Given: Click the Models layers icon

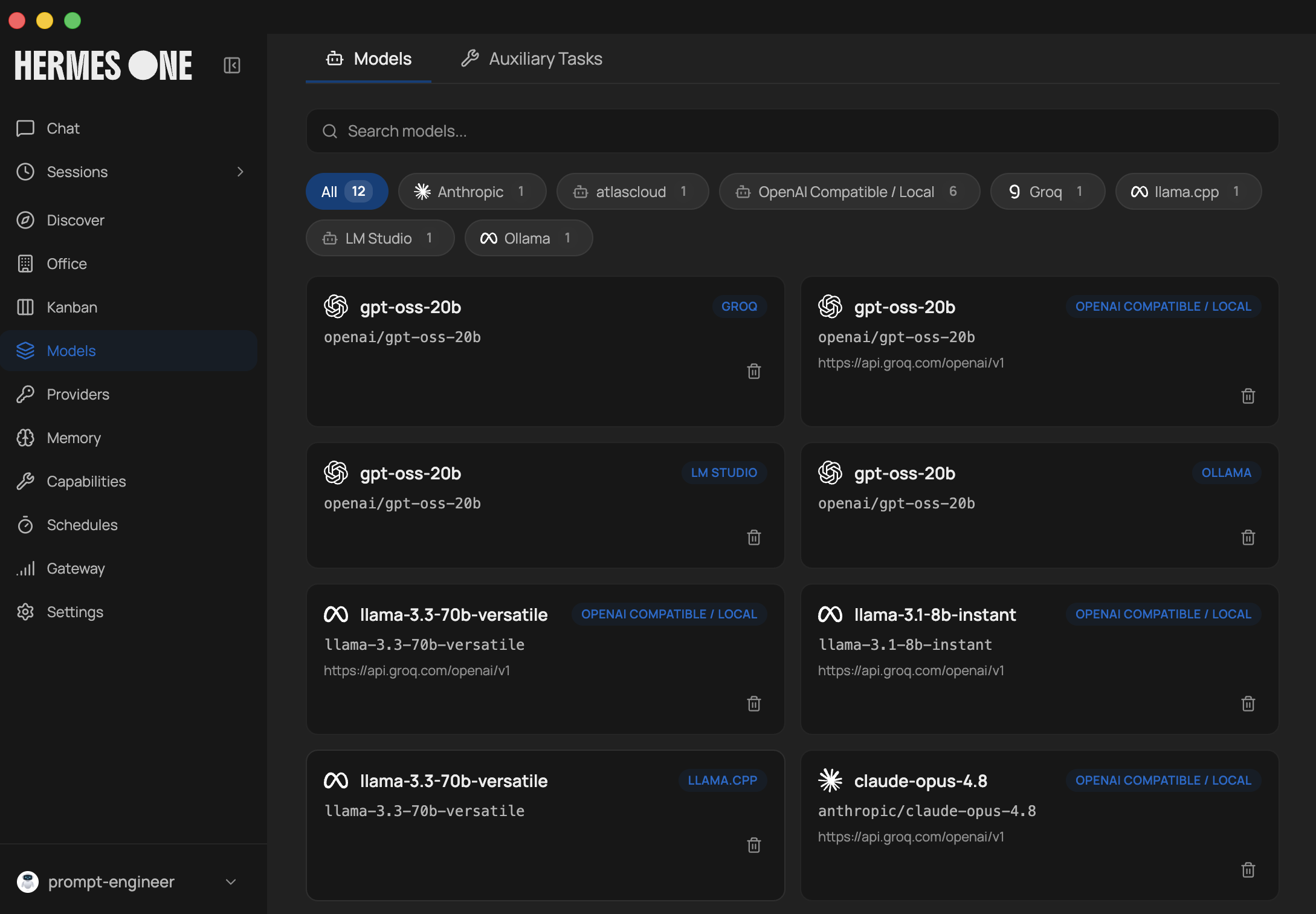Looking at the screenshot, I should pyautogui.click(x=25, y=351).
